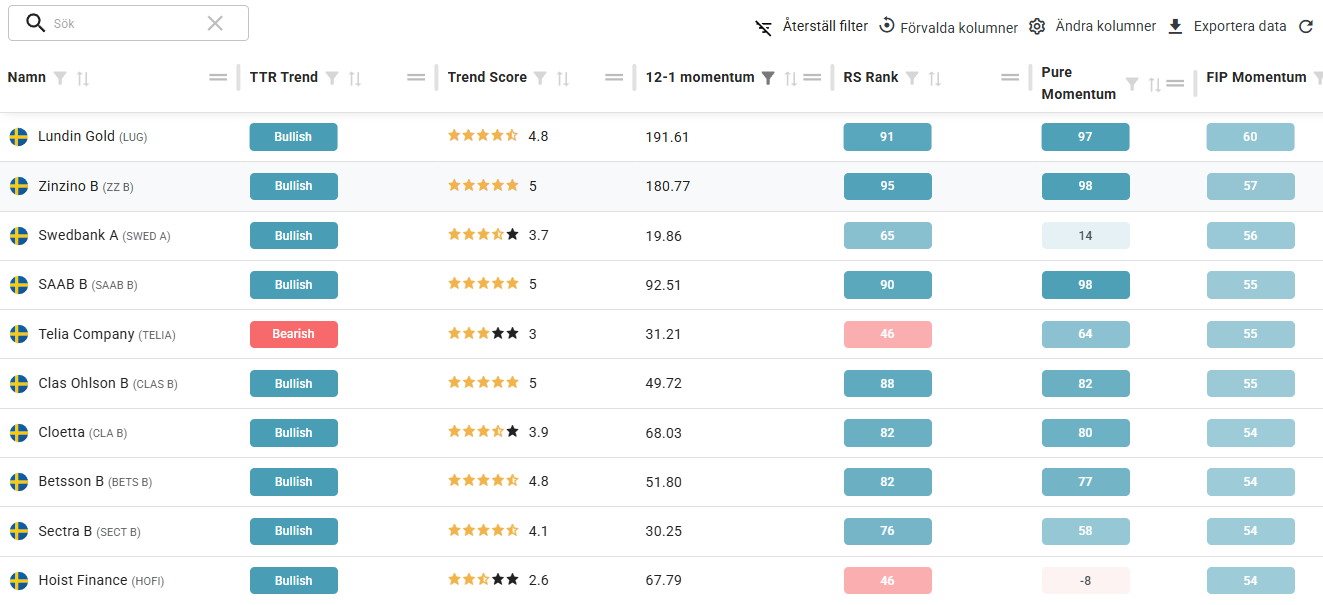Click Pure Momentum 14 in Swedbank row
The image size is (1323, 605).
click(x=1085, y=236)
